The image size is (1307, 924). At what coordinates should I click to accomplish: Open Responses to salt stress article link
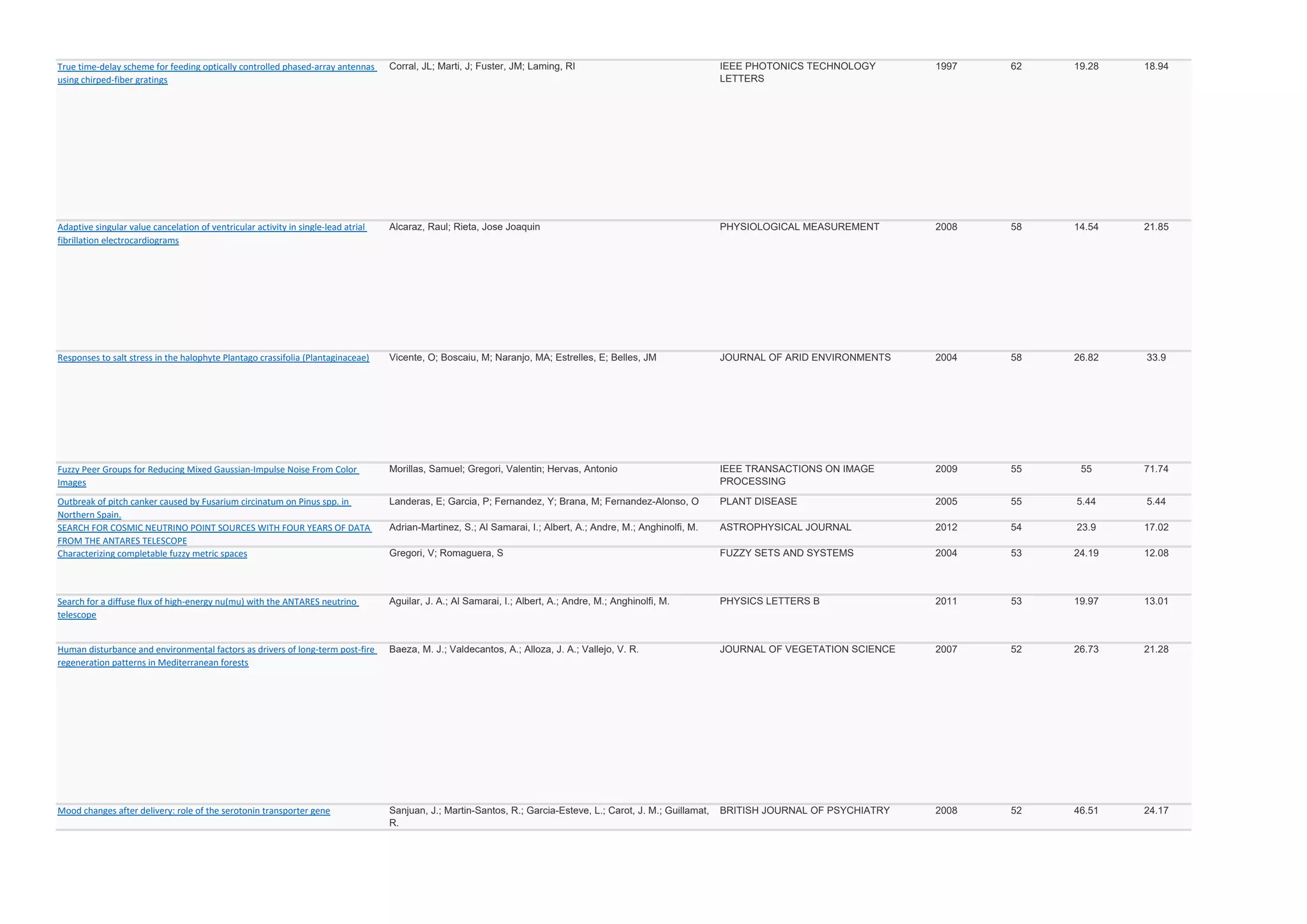213,357
